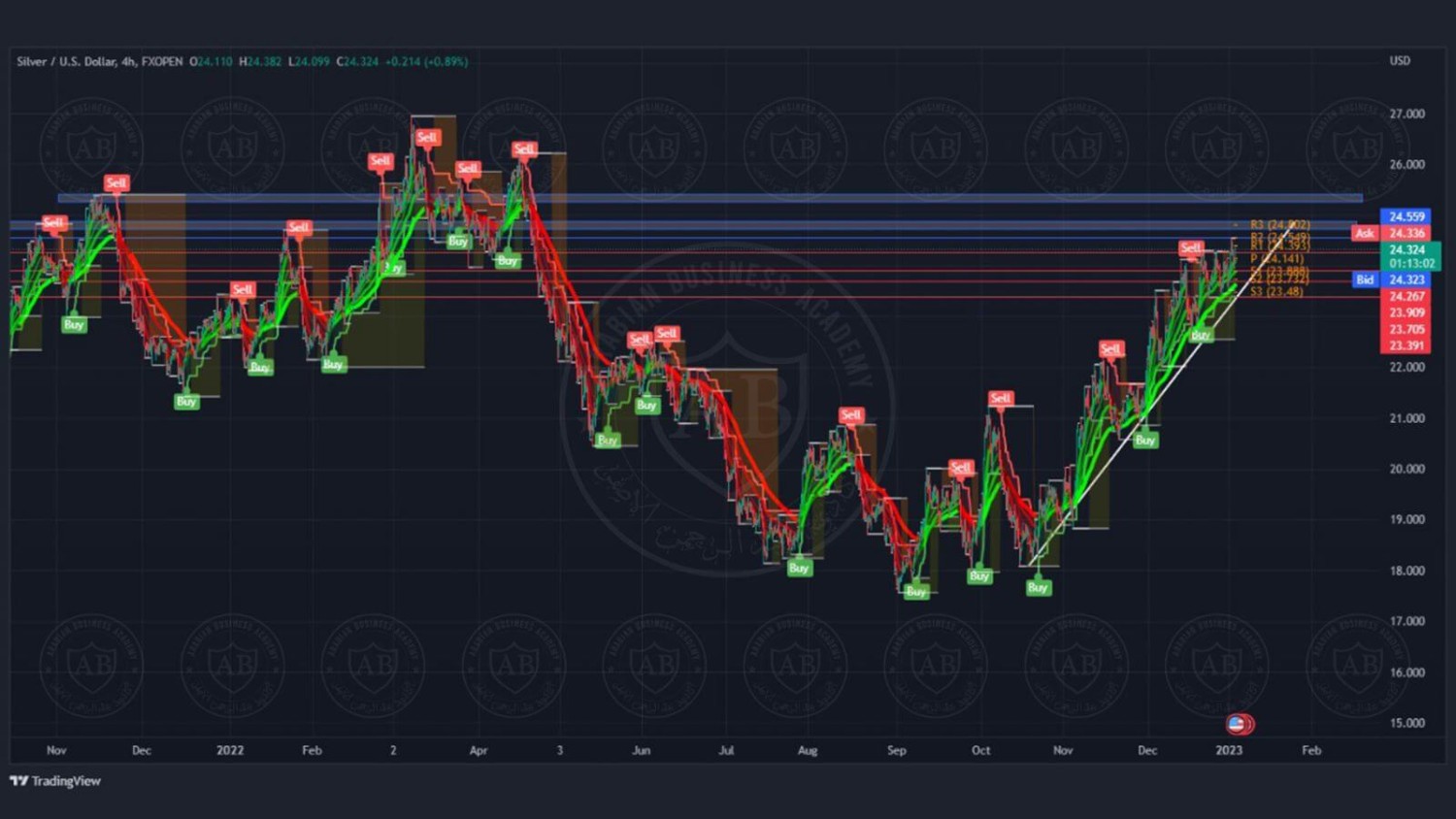Click the Bid label tag

pos(1365,279)
